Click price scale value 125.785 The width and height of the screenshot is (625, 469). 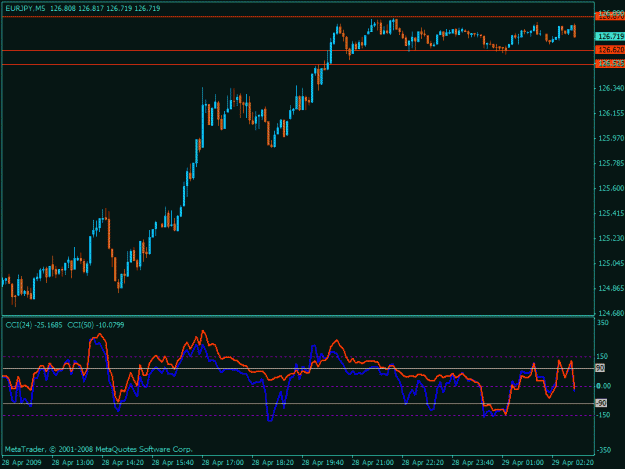pyautogui.click(x=611, y=163)
